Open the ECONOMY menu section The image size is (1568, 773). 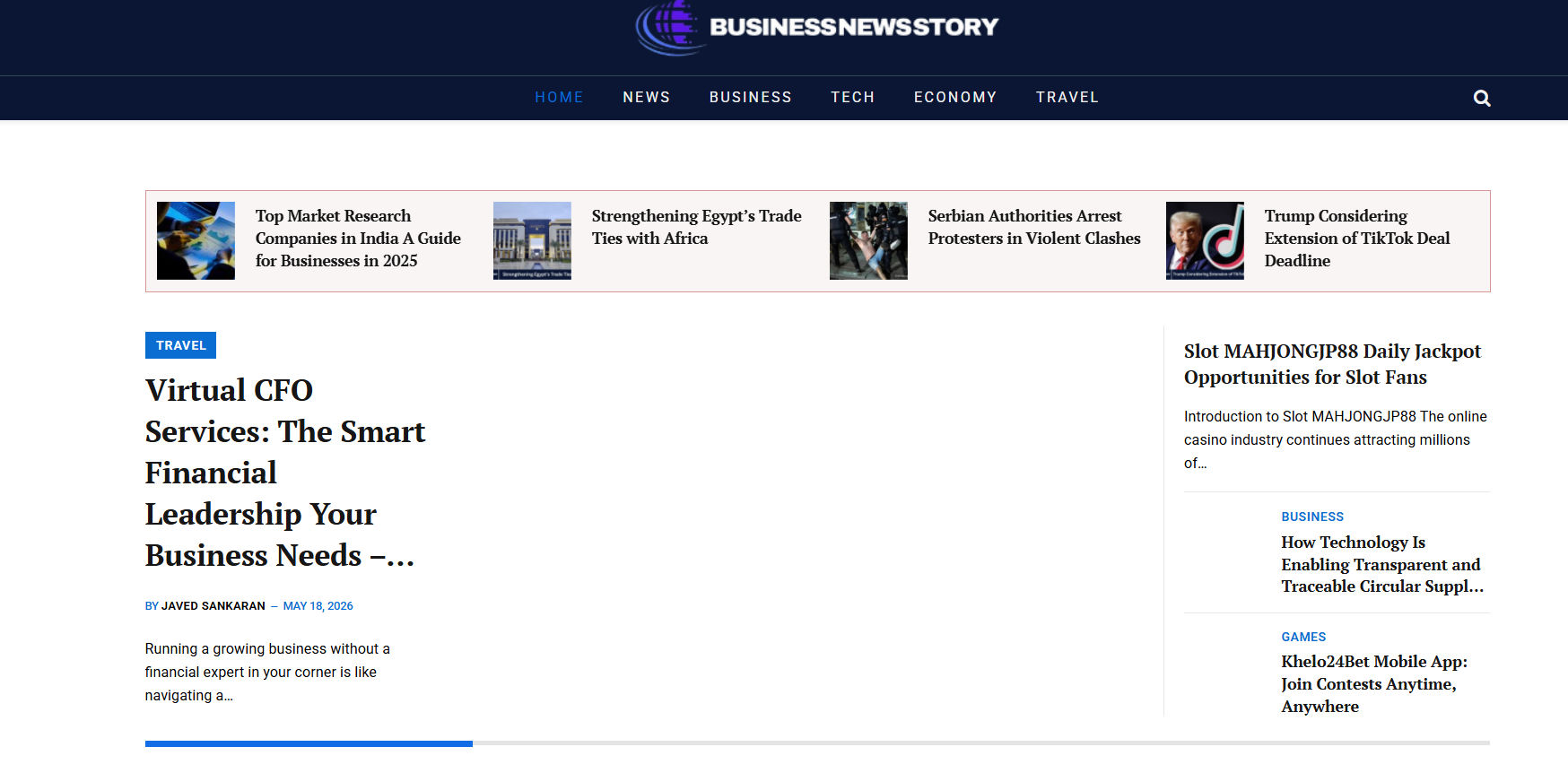955,97
